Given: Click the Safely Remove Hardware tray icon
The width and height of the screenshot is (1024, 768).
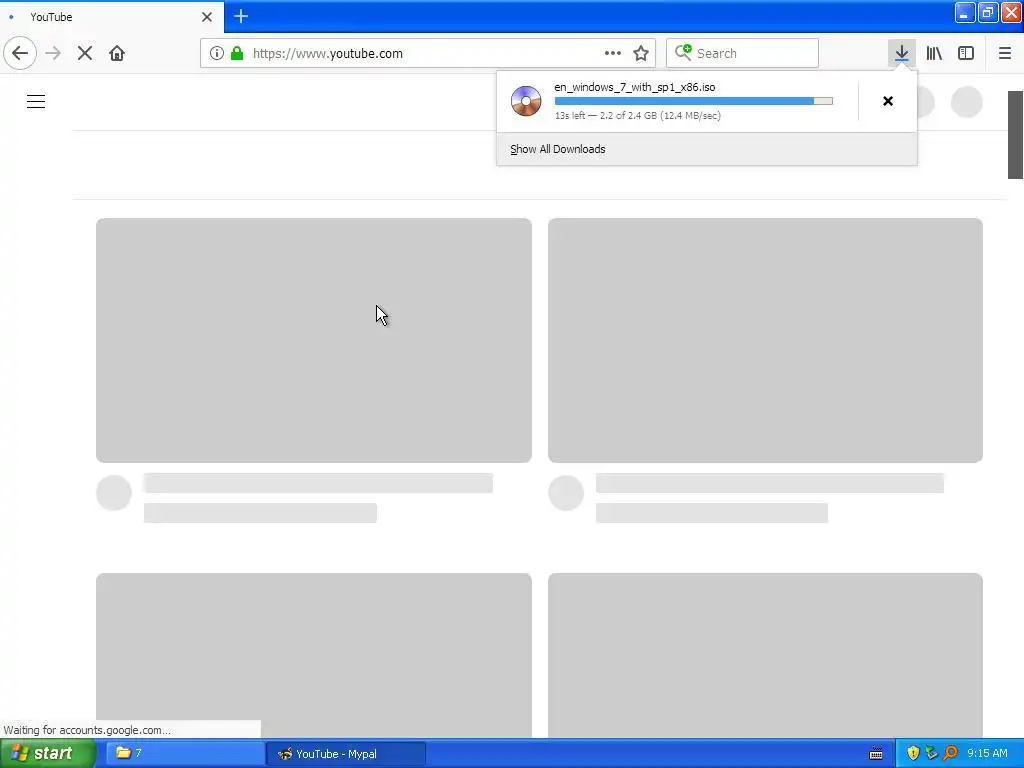Looking at the screenshot, I should tap(931, 754).
